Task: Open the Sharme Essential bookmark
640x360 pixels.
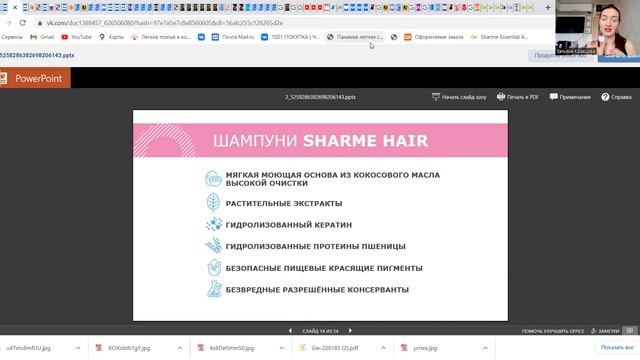Action: 499,37
